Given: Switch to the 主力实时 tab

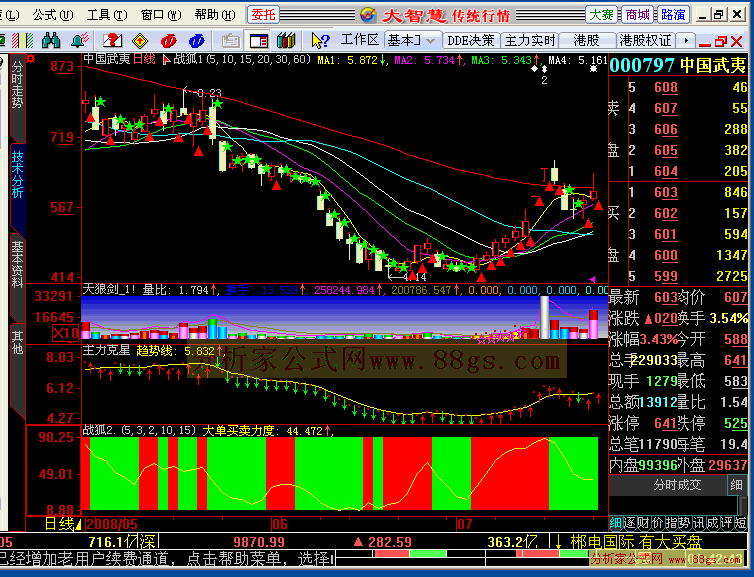Looking at the screenshot, I should point(530,40).
